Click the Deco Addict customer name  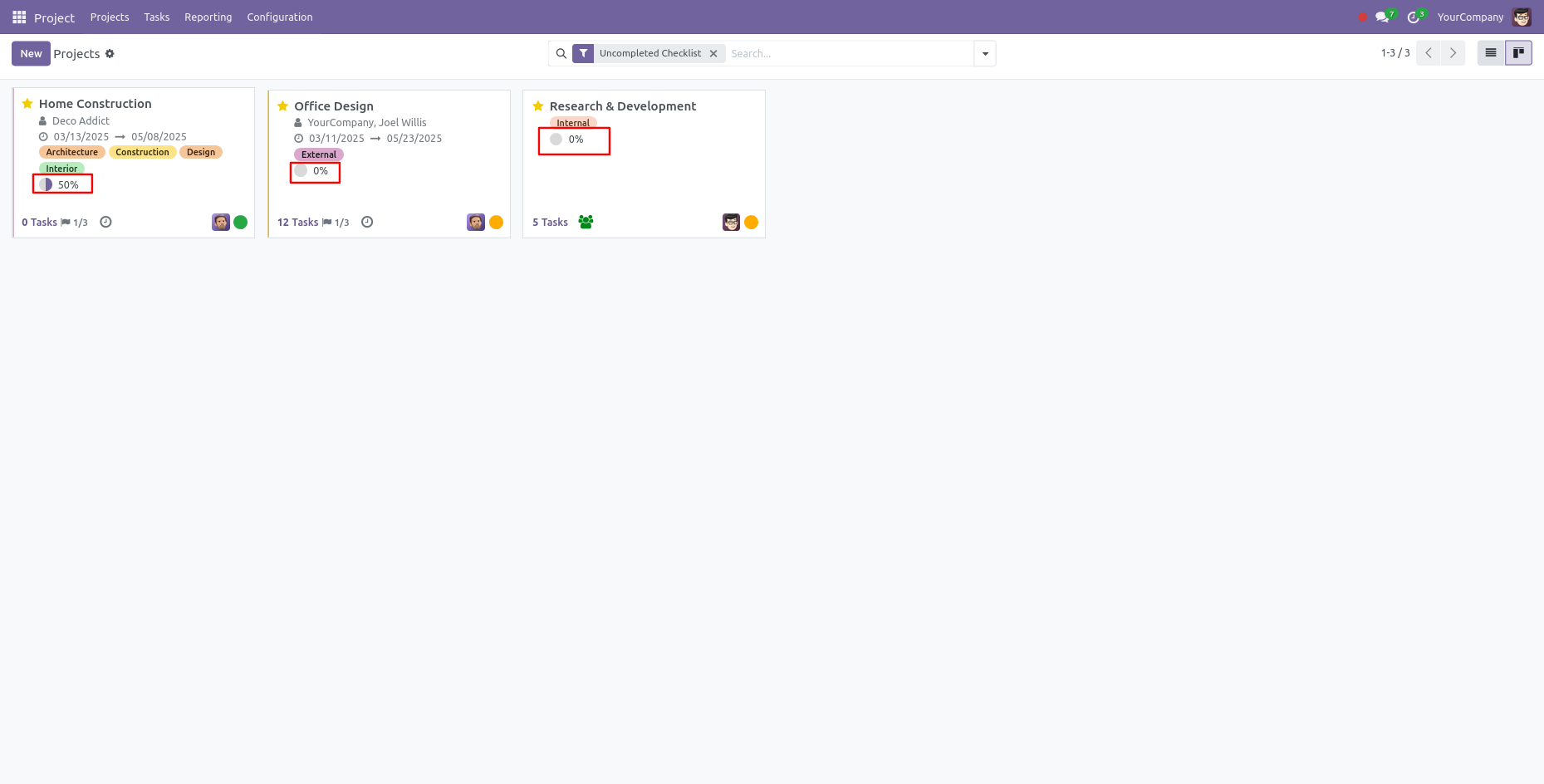(x=81, y=121)
